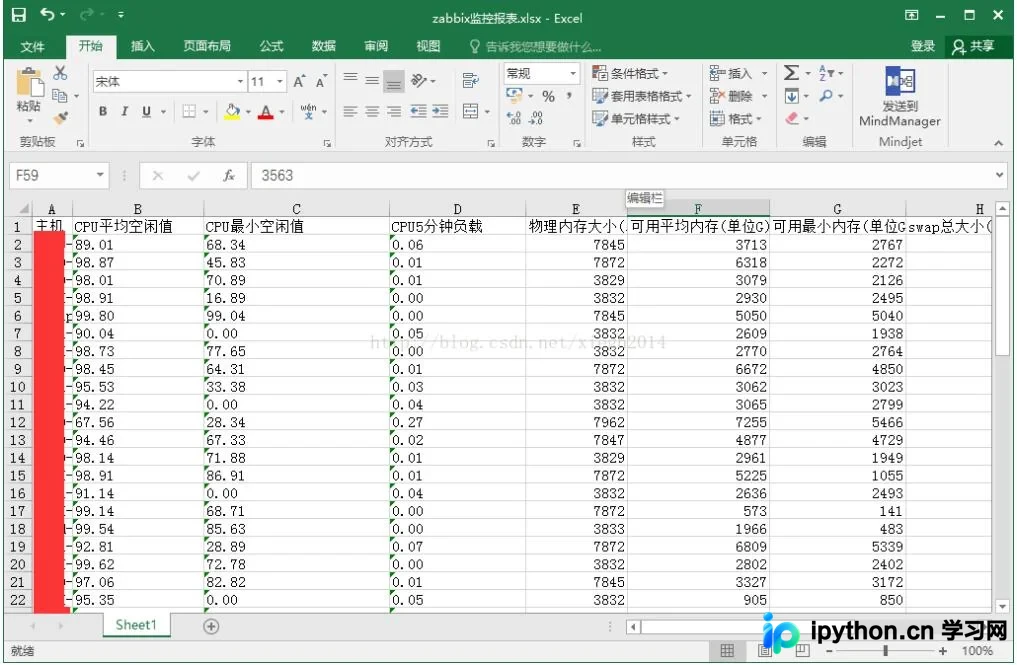
Task: Undo the last action
Action: 48,14
